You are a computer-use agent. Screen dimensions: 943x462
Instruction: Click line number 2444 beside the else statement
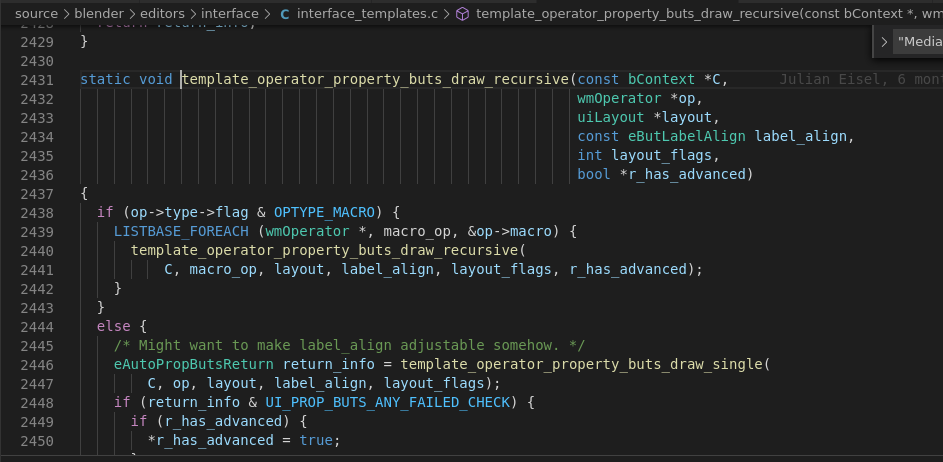(37, 327)
